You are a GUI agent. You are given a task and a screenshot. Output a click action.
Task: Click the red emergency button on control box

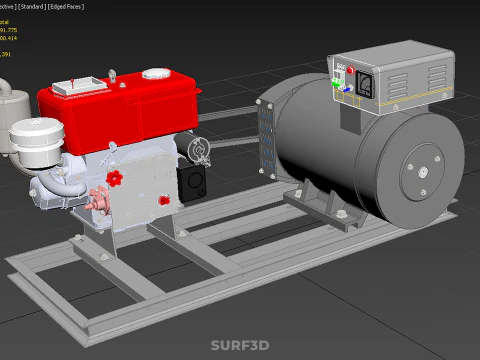350,70
